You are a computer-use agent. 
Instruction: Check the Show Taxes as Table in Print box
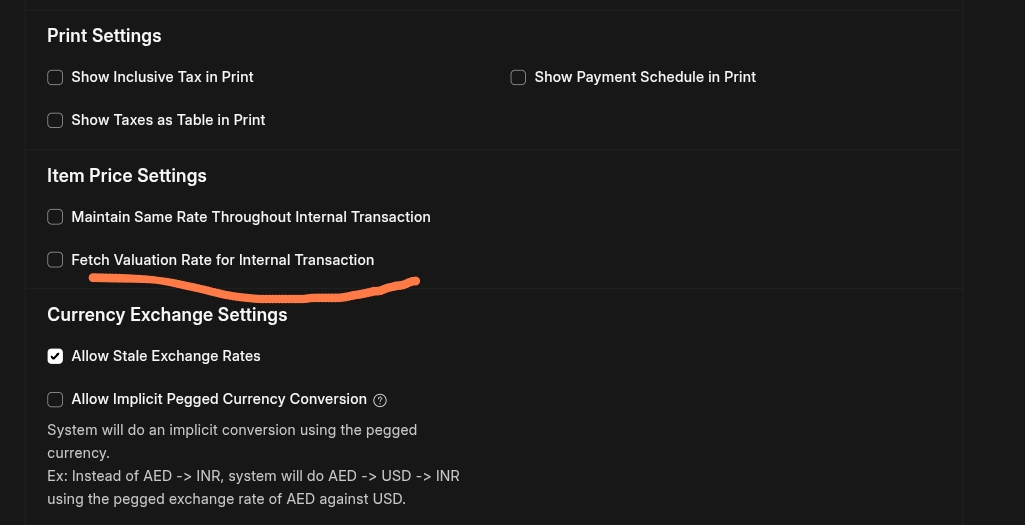coord(56,120)
